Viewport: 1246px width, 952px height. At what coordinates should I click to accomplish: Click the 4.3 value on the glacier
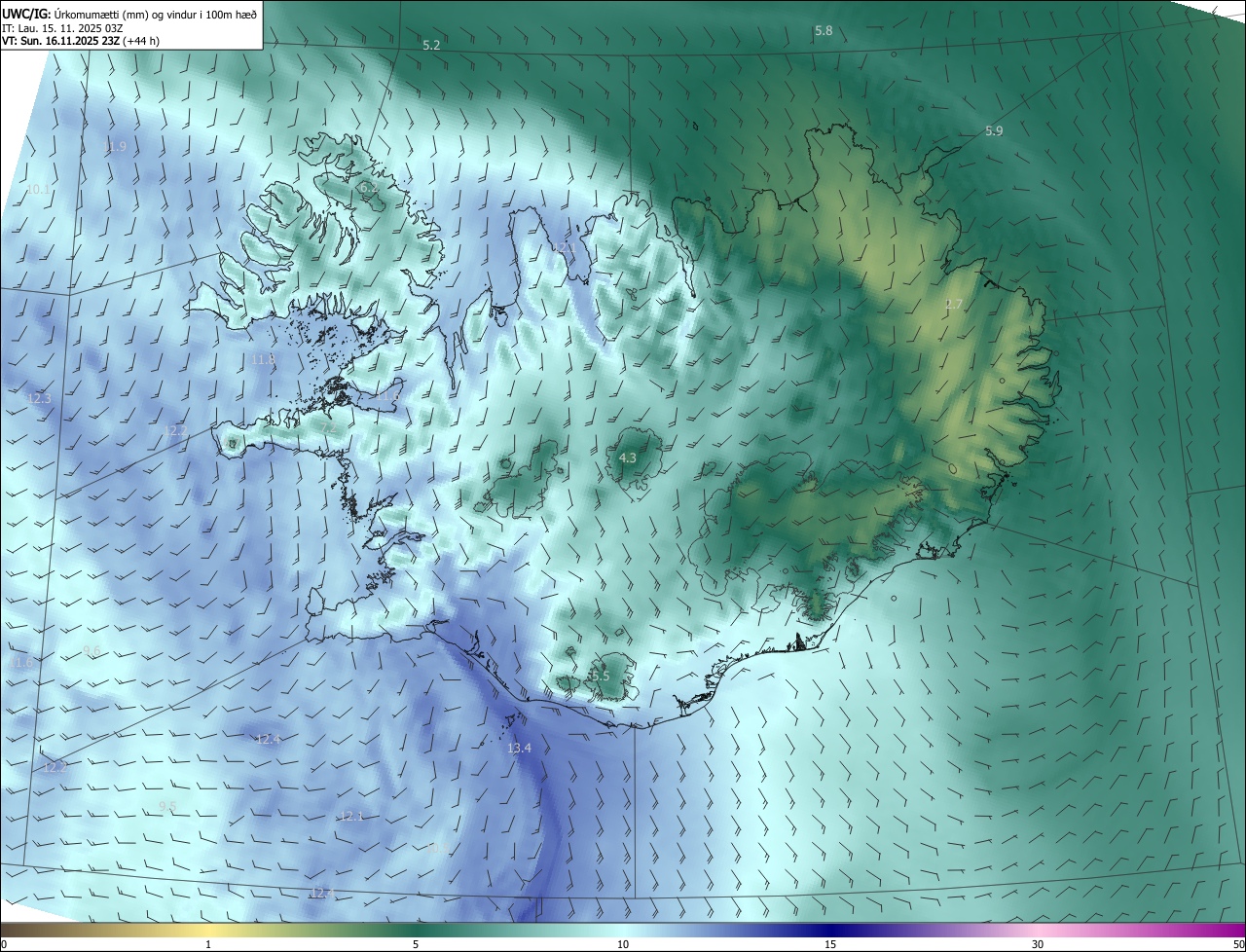[x=628, y=458]
